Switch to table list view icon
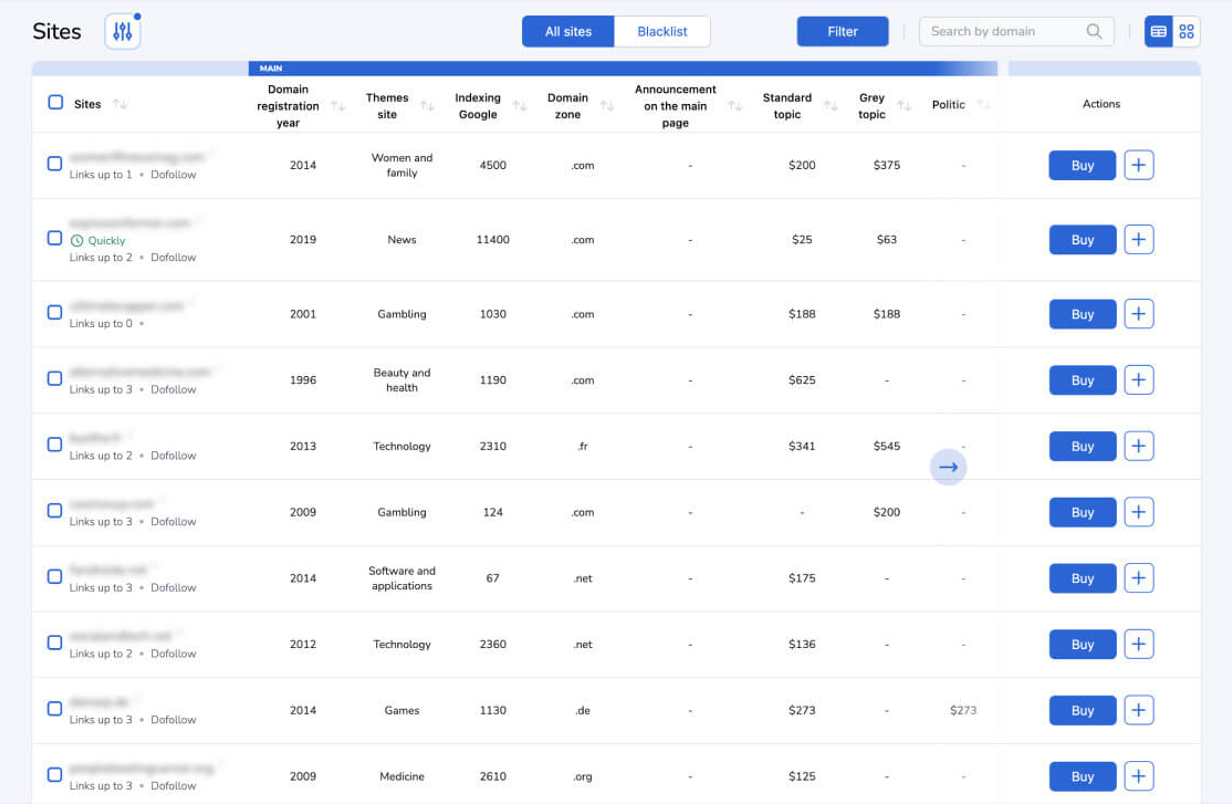Viewport: 1232px width, 804px height. (x=1158, y=31)
